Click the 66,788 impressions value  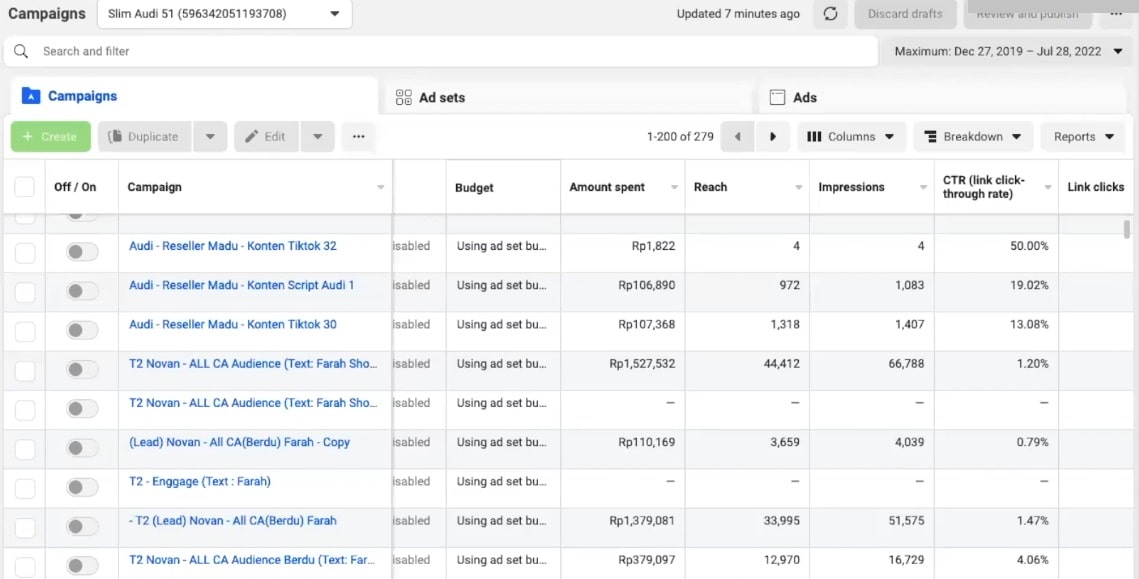click(907, 364)
